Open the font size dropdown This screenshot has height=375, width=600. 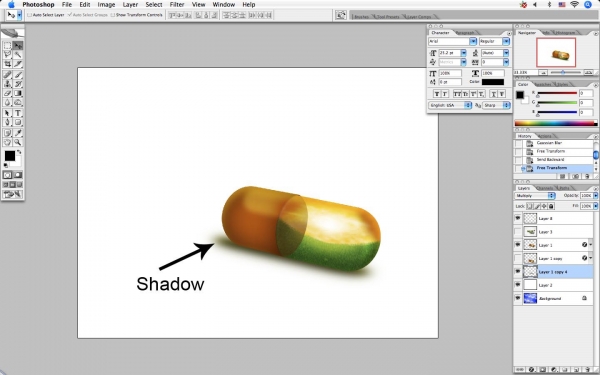pos(463,53)
